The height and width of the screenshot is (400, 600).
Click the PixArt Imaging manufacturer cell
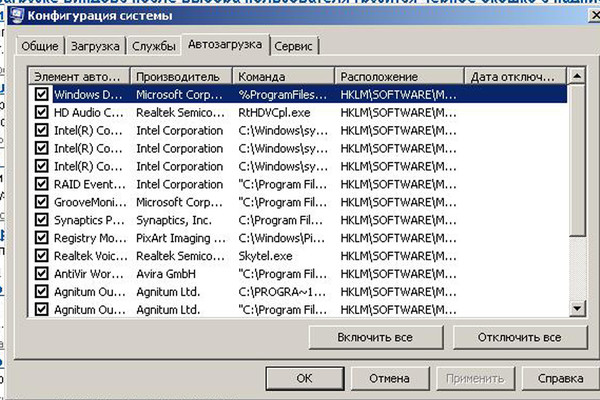click(181, 238)
